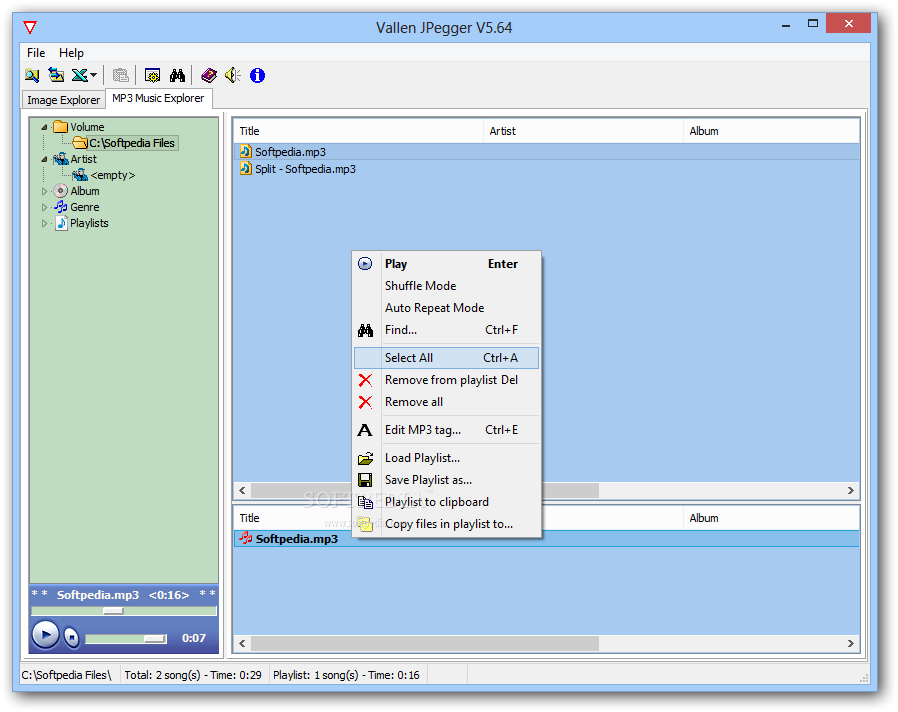Select the C:\Softpedia Files folder node

tap(132, 143)
